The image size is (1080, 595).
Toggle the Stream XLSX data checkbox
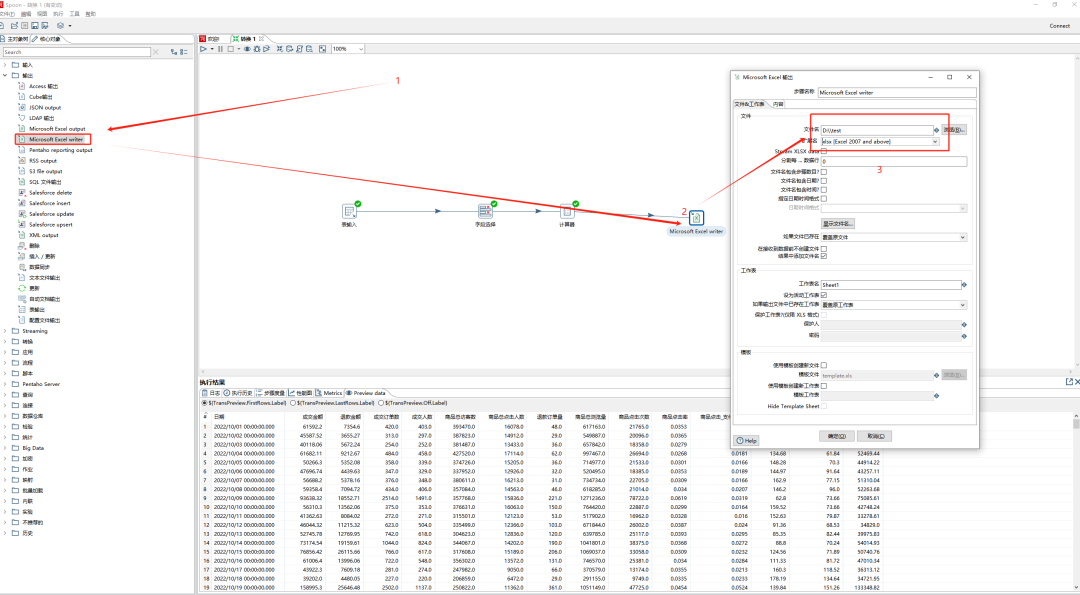824,151
